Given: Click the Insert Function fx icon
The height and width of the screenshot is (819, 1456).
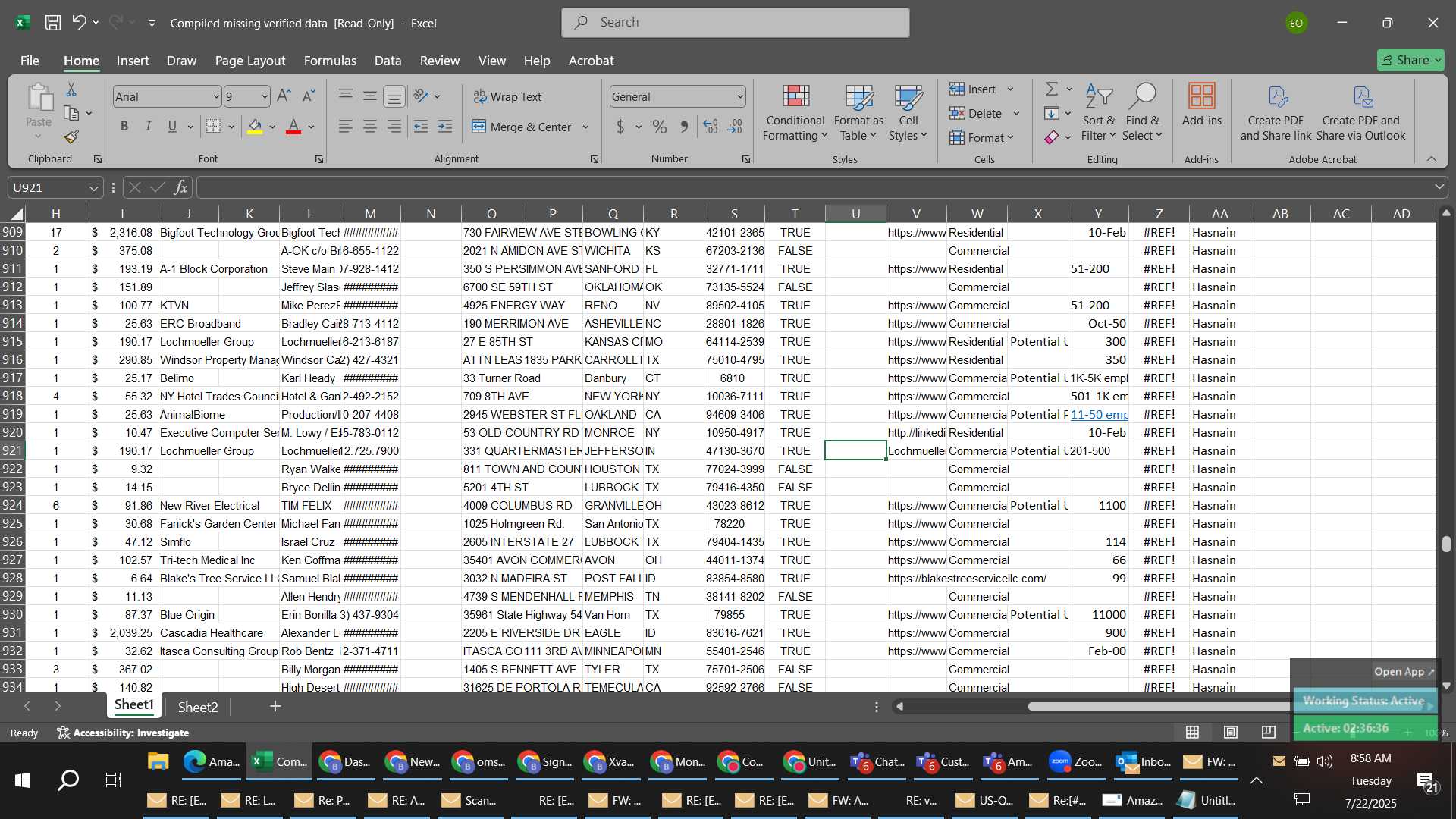Looking at the screenshot, I should [180, 187].
